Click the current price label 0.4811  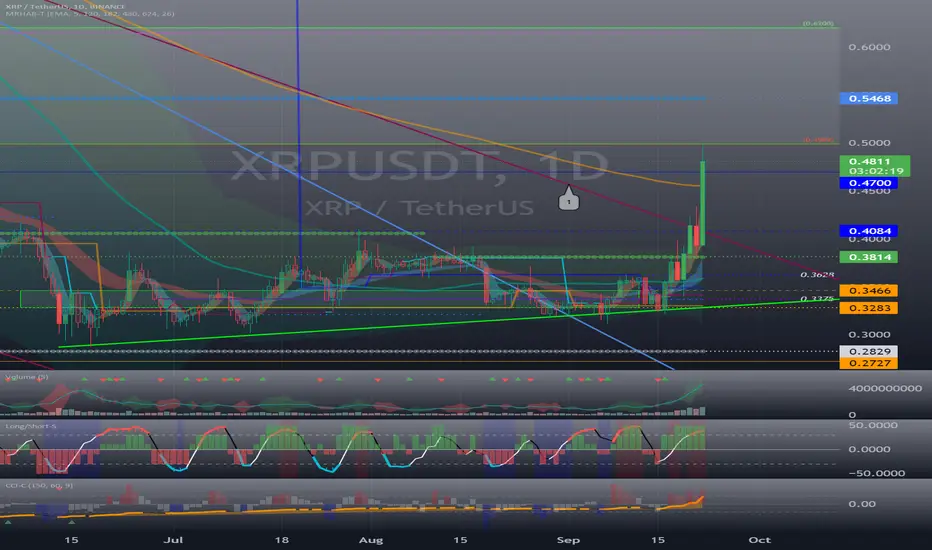coord(870,161)
